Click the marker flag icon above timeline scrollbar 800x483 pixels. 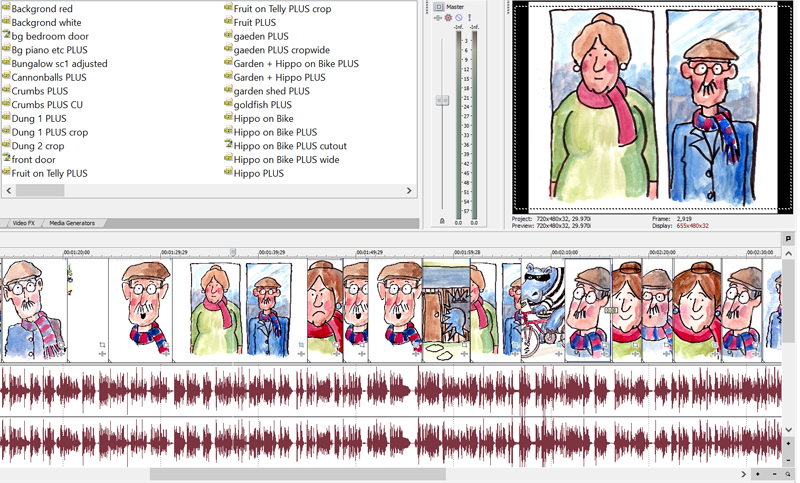click(789, 239)
